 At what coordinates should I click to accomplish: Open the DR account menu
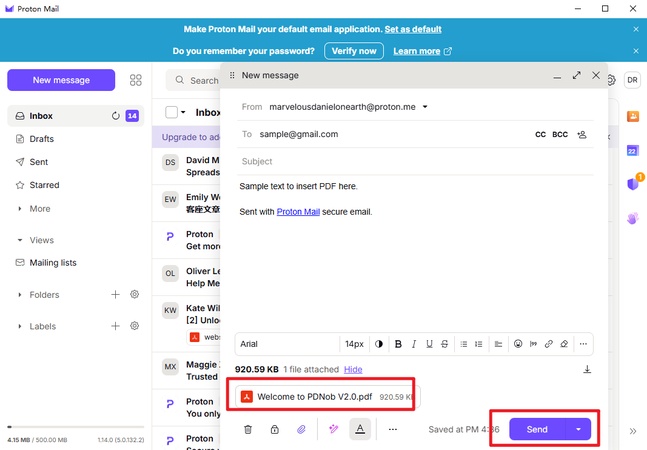point(632,80)
